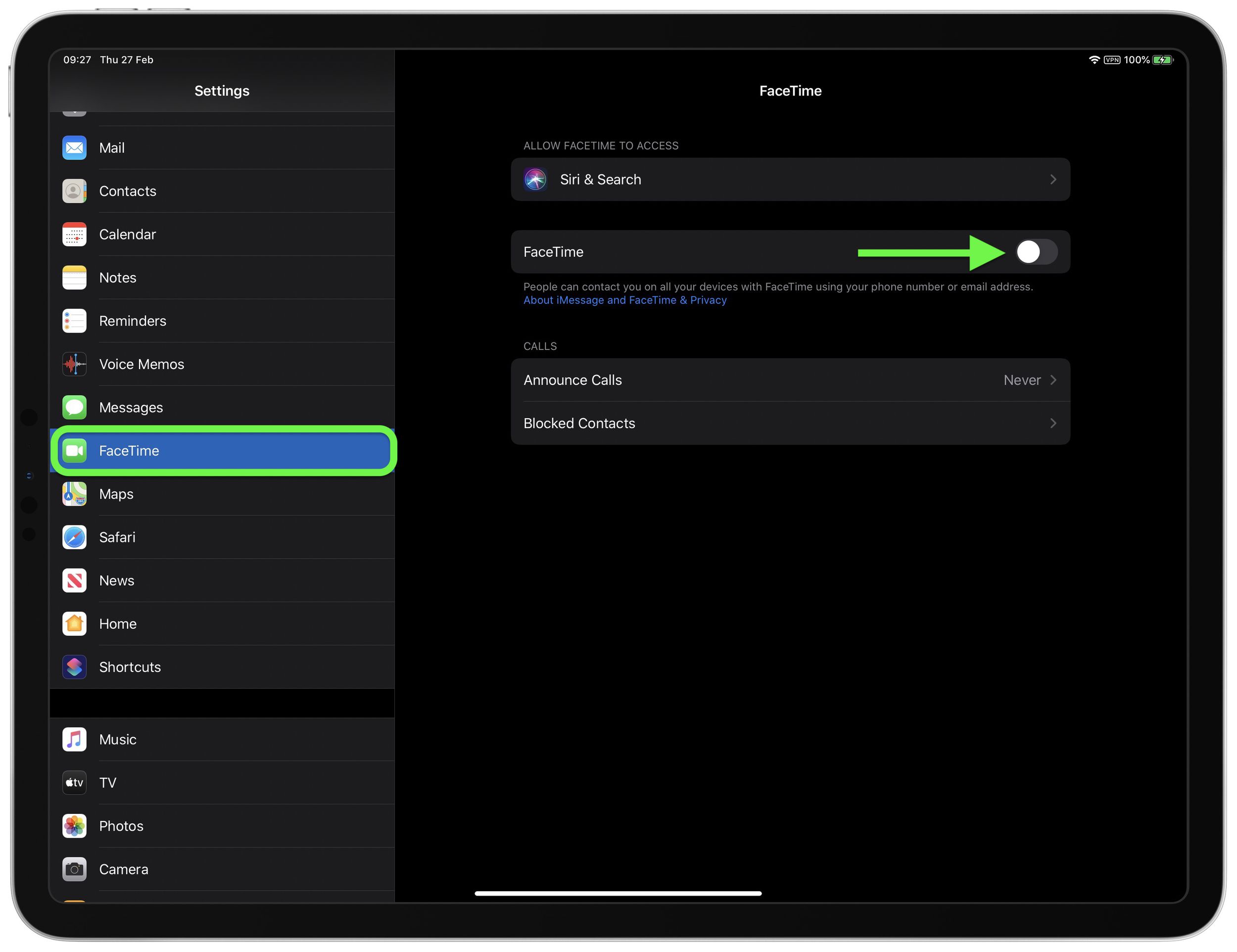The height and width of the screenshot is (952, 1237).
Task: Select Mail settings row label
Action: tap(112, 148)
